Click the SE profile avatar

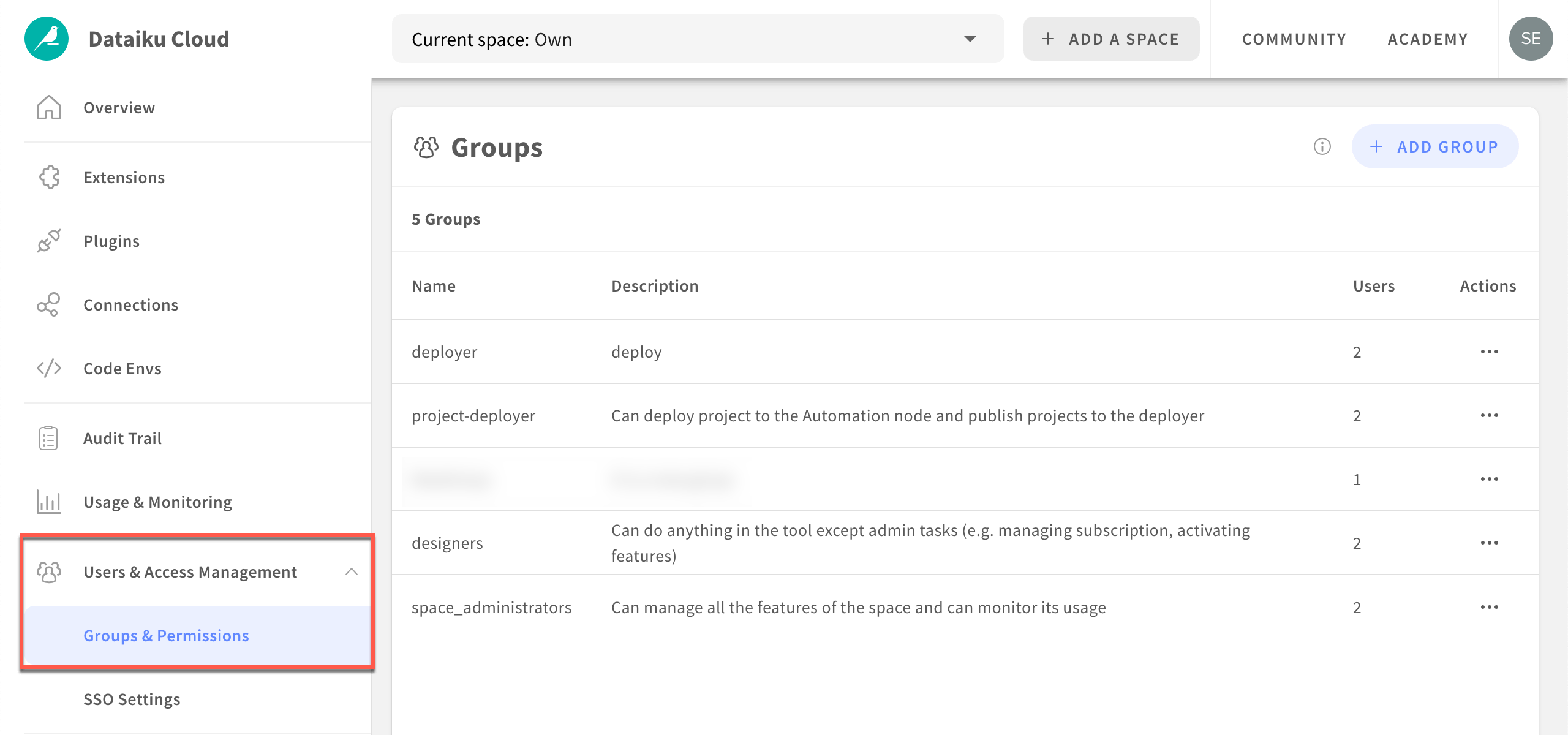pos(1531,39)
